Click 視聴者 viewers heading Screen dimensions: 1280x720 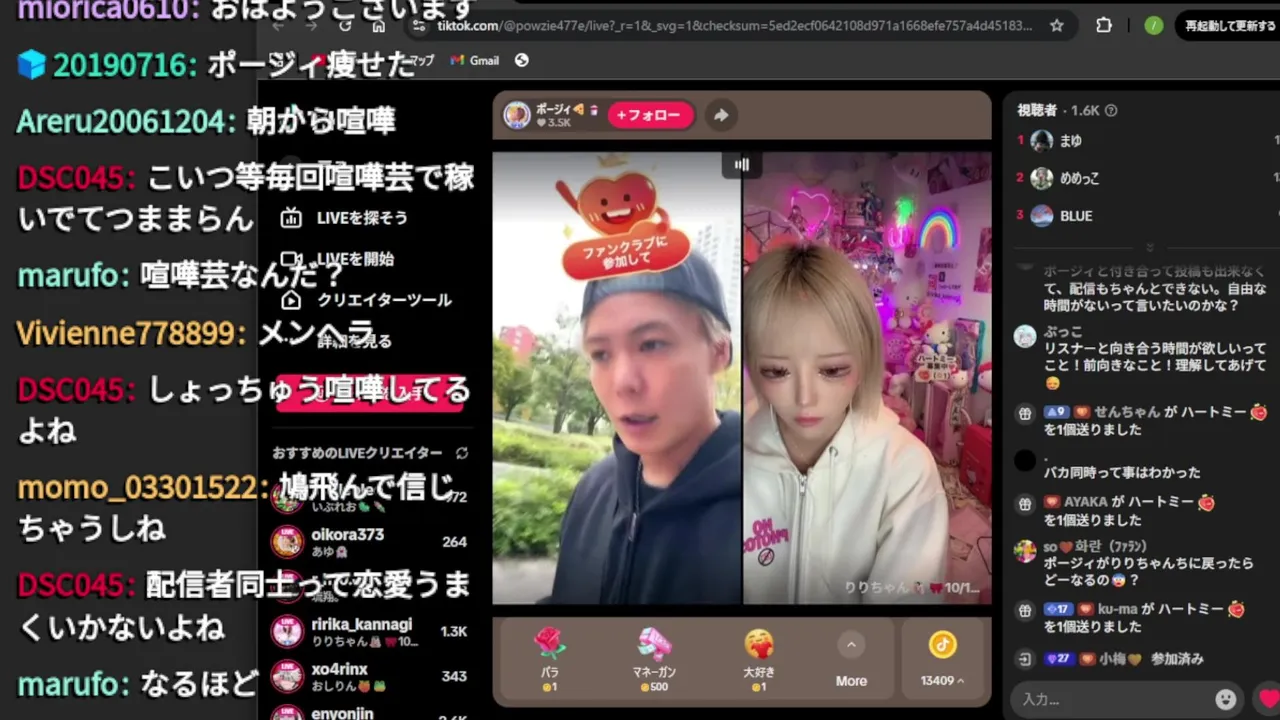point(1037,111)
